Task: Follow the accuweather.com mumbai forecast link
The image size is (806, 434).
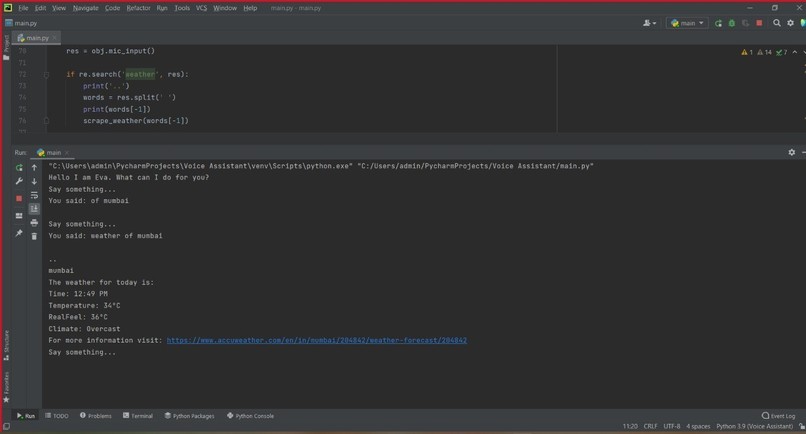Action: 317,340
